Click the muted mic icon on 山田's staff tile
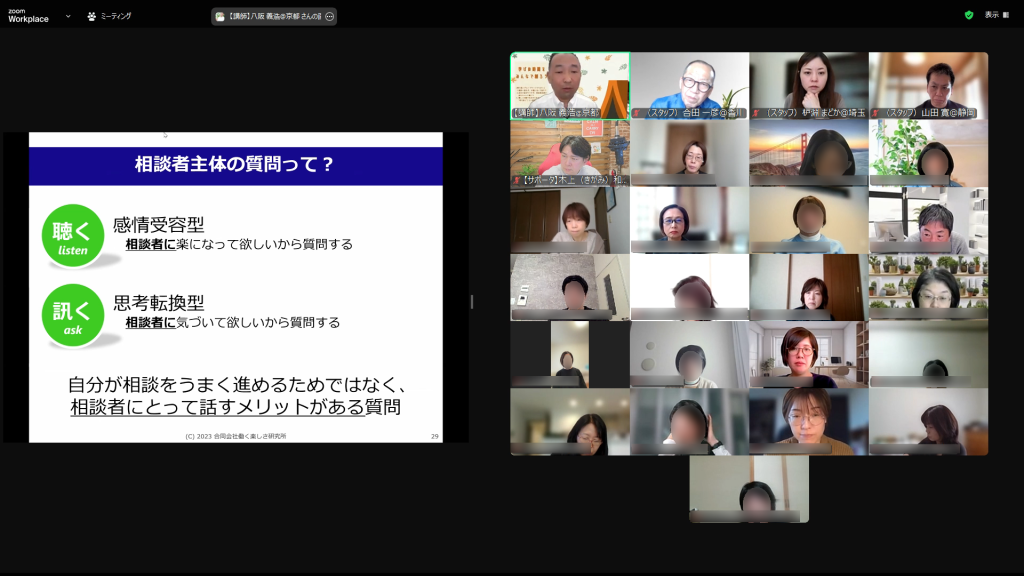The image size is (1024, 576). click(875, 113)
